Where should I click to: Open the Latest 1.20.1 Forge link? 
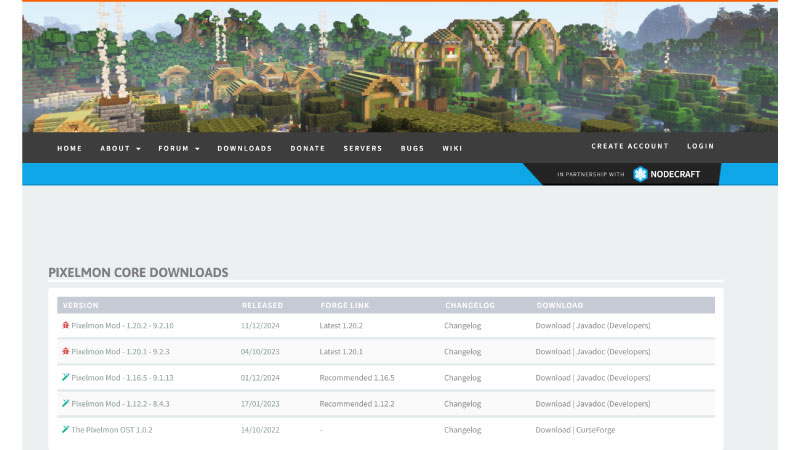point(341,352)
